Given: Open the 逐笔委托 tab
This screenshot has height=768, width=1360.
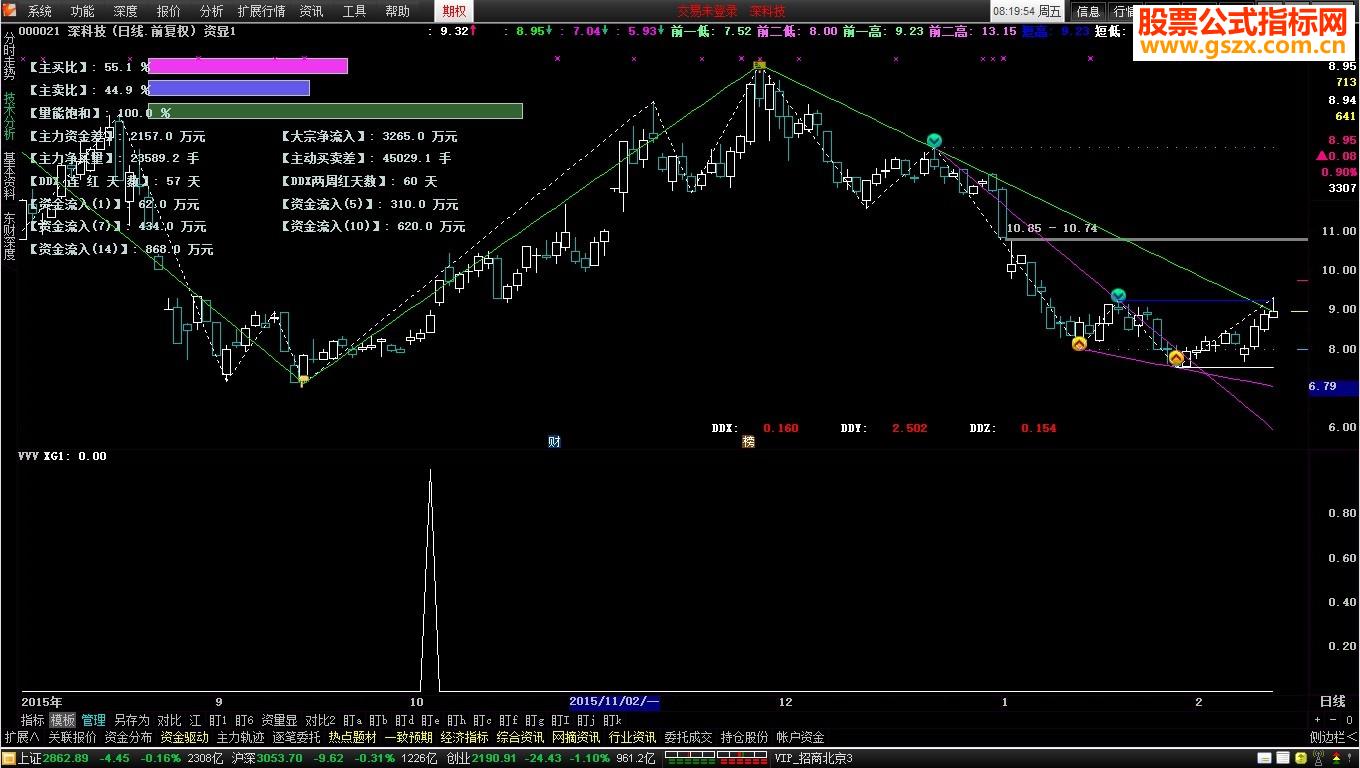Looking at the screenshot, I should click(x=296, y=737).
